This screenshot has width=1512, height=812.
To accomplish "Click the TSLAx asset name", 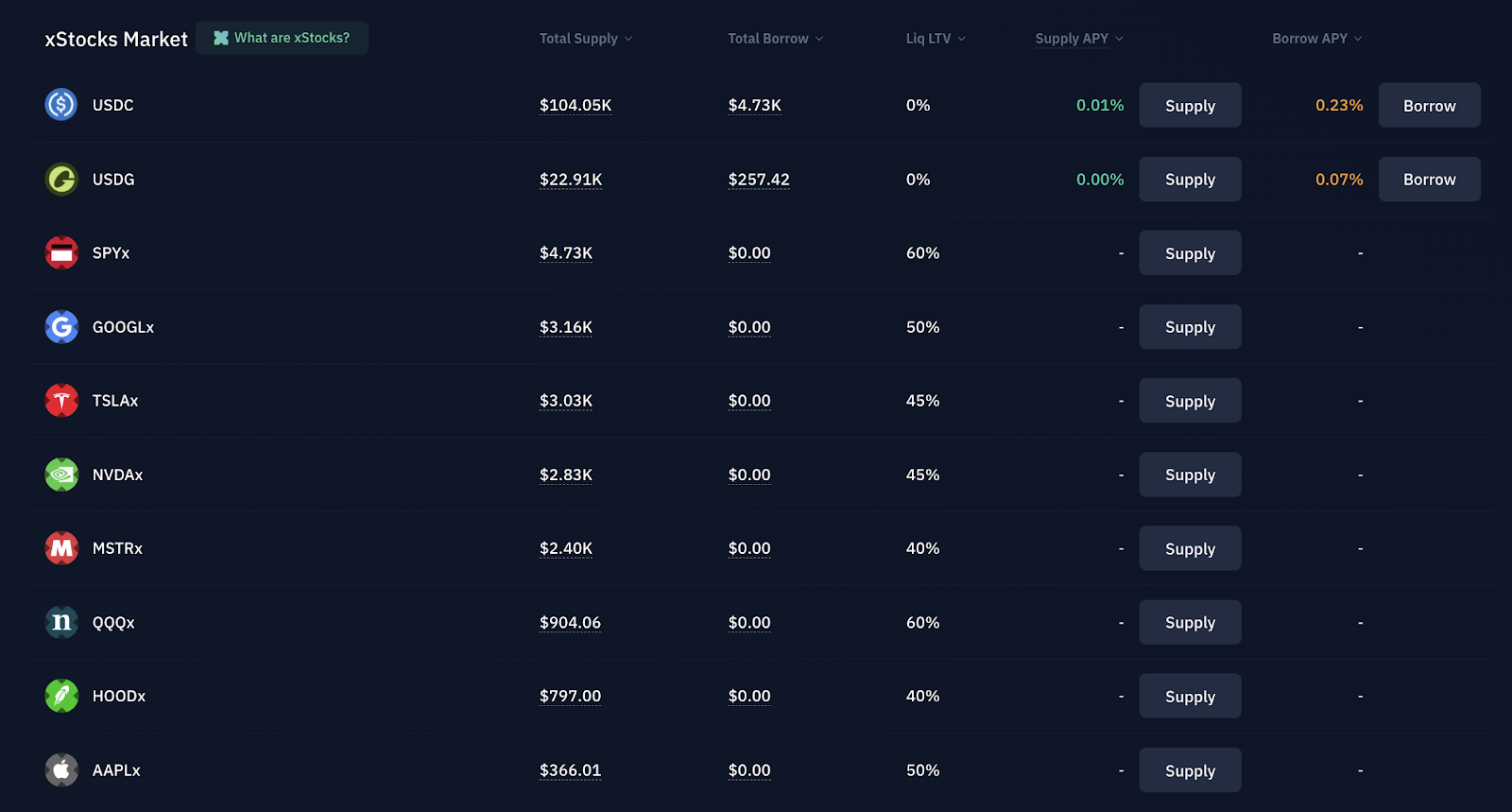I will (115, 400).
